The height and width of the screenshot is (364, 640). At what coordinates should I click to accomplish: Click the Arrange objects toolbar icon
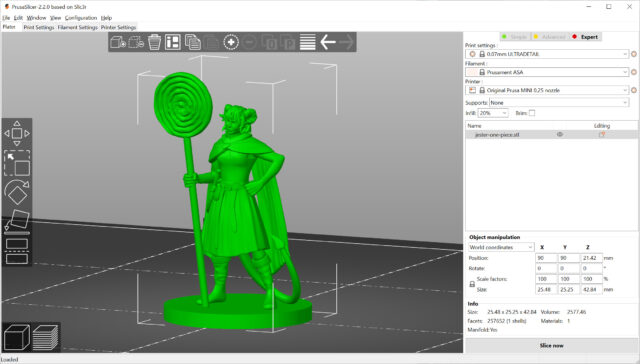click(173, 42)
